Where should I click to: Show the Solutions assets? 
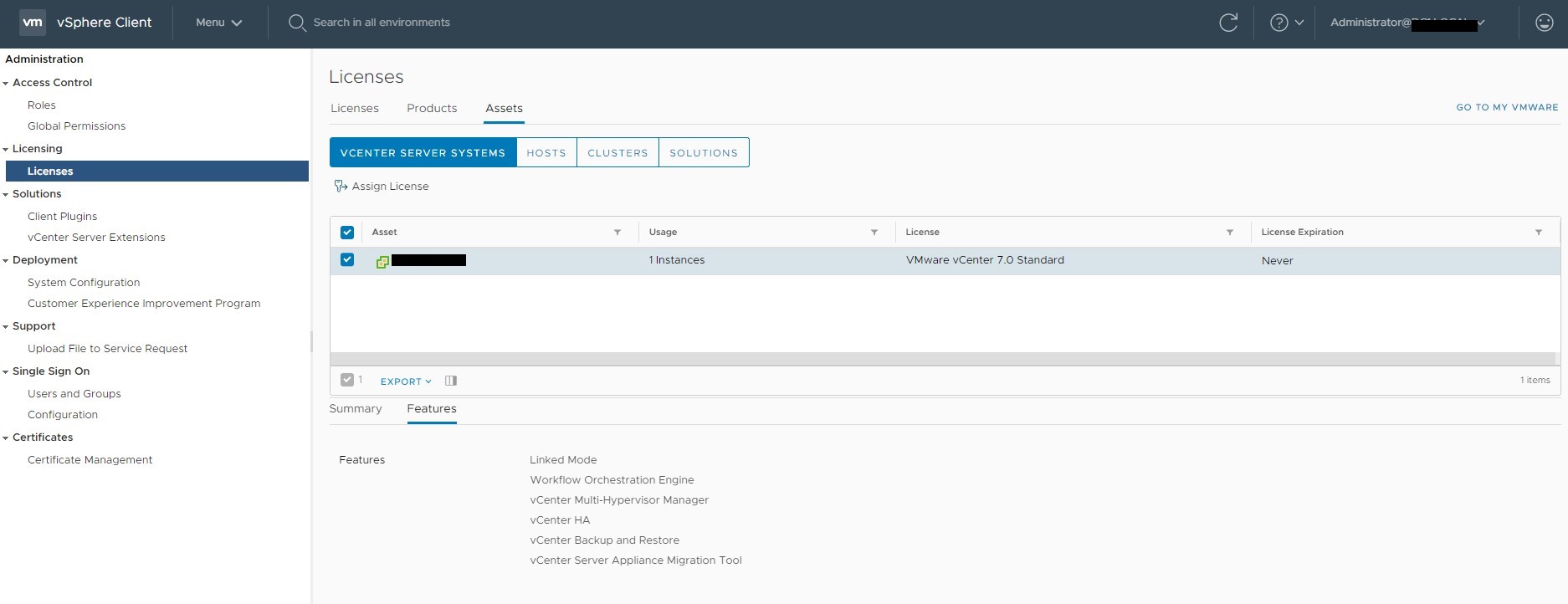704,152
